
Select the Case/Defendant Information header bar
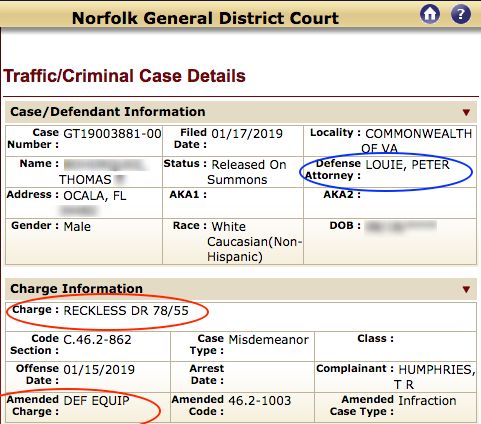[x=241, y=112]
